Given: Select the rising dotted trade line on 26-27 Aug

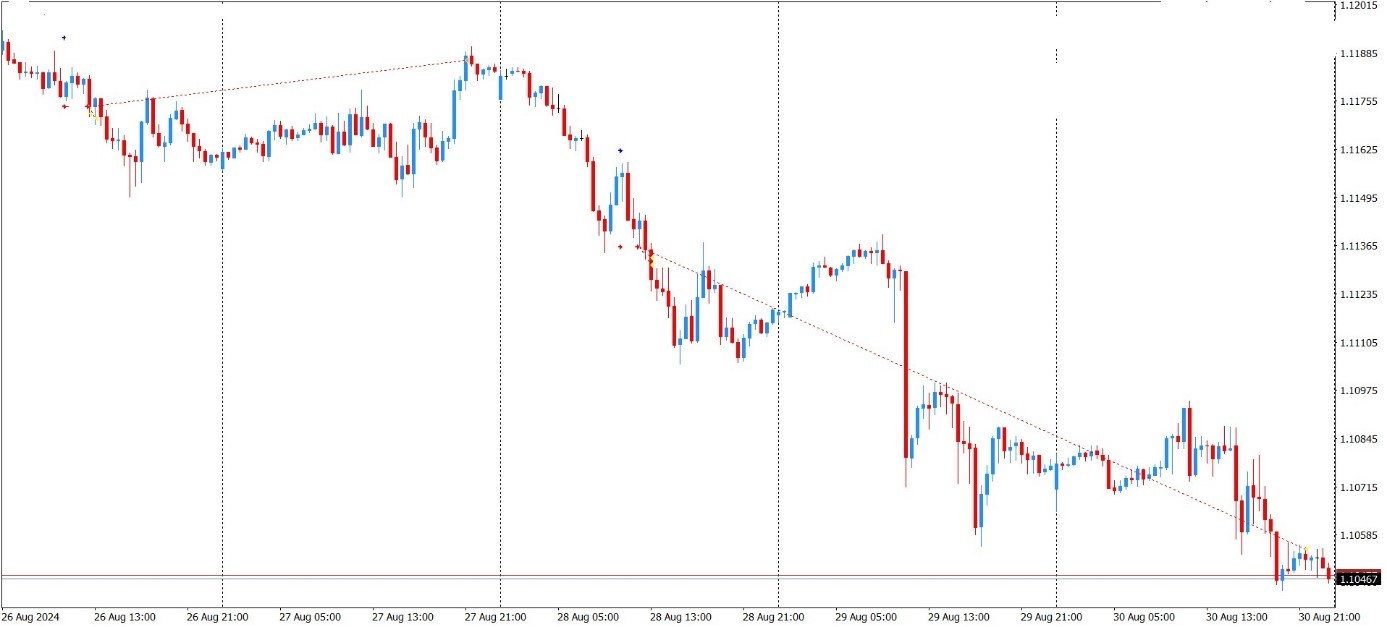Looking at the screenshot, I should [280, 83].
